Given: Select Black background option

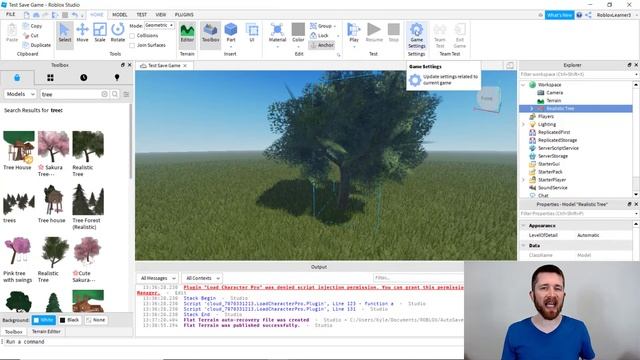Looking at the screenshot, I should [70, 320].
